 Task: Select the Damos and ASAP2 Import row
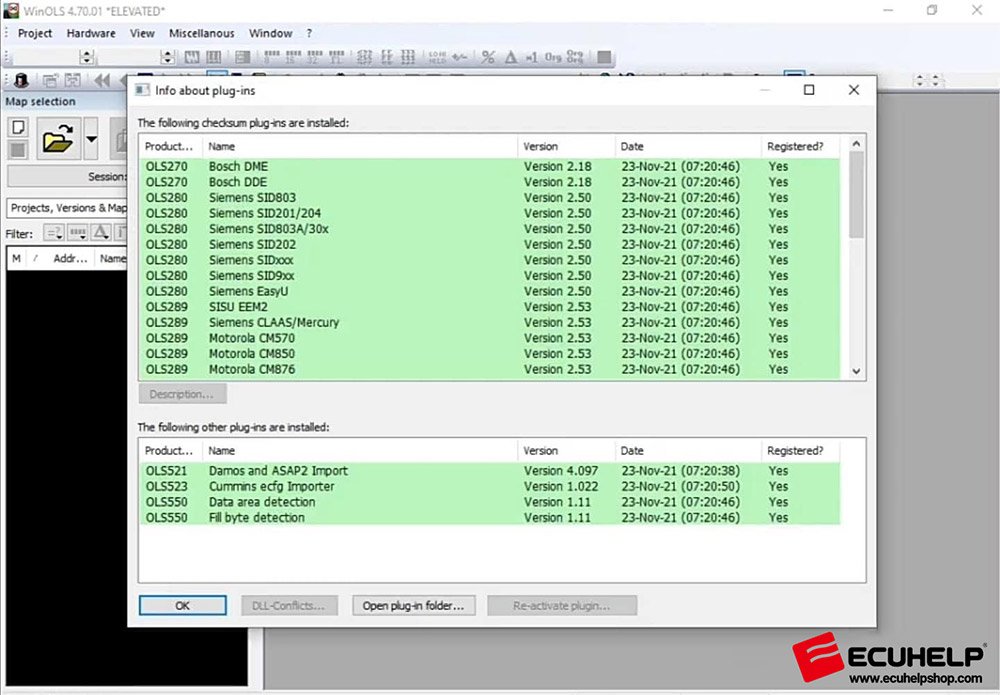[x=489, y=471]
